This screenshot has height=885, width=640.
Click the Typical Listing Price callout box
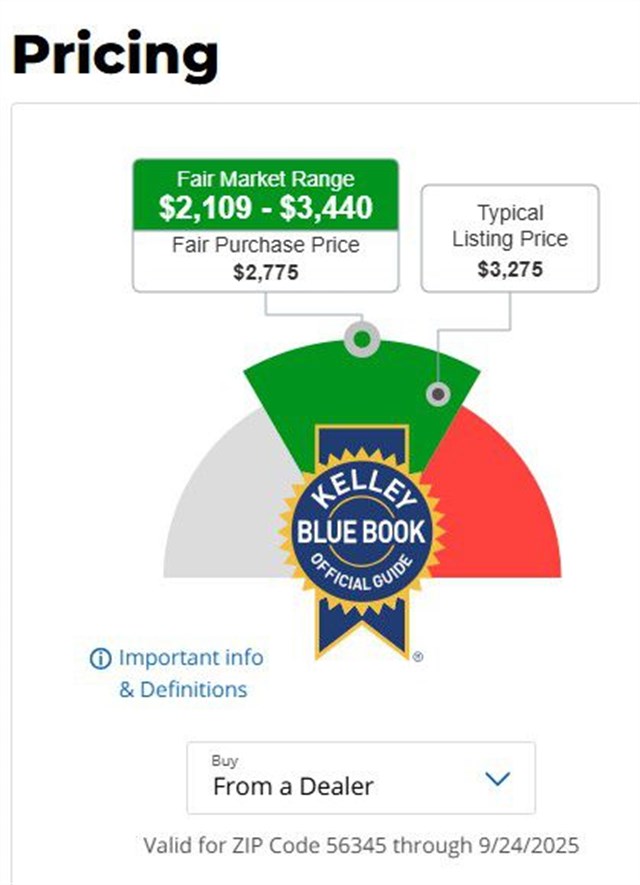509,238
